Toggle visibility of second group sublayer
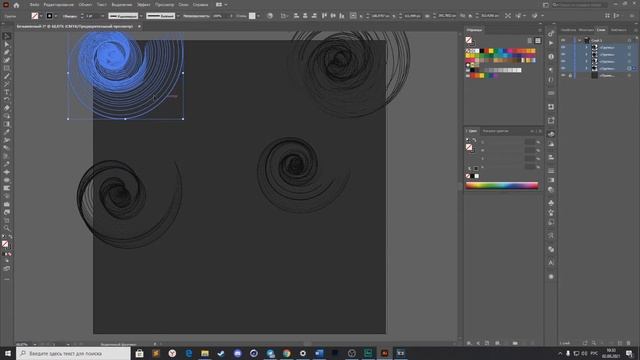The height and width of the screenshot is (360, 640). (563, 54)
